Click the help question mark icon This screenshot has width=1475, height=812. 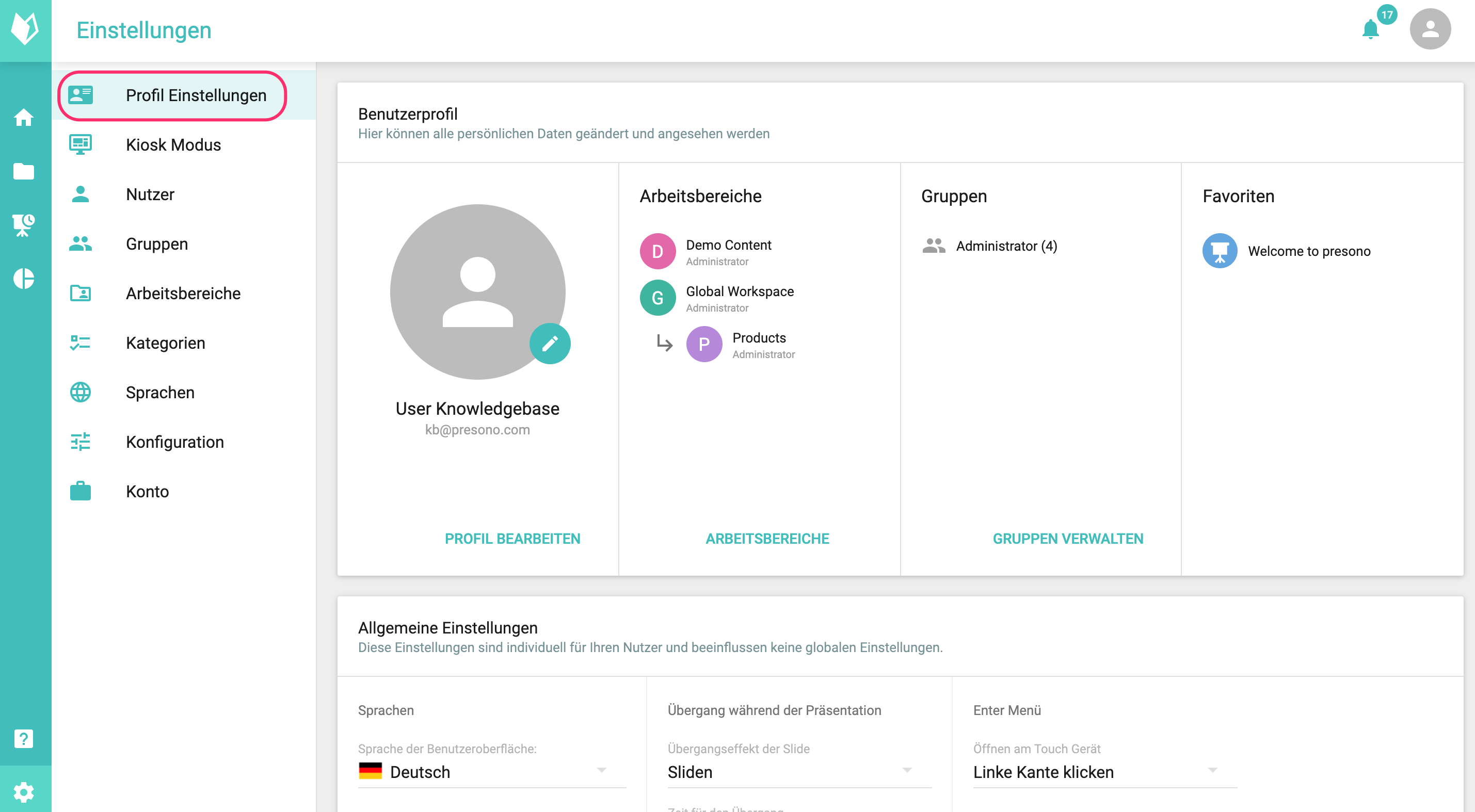click(x=25, y=738)
